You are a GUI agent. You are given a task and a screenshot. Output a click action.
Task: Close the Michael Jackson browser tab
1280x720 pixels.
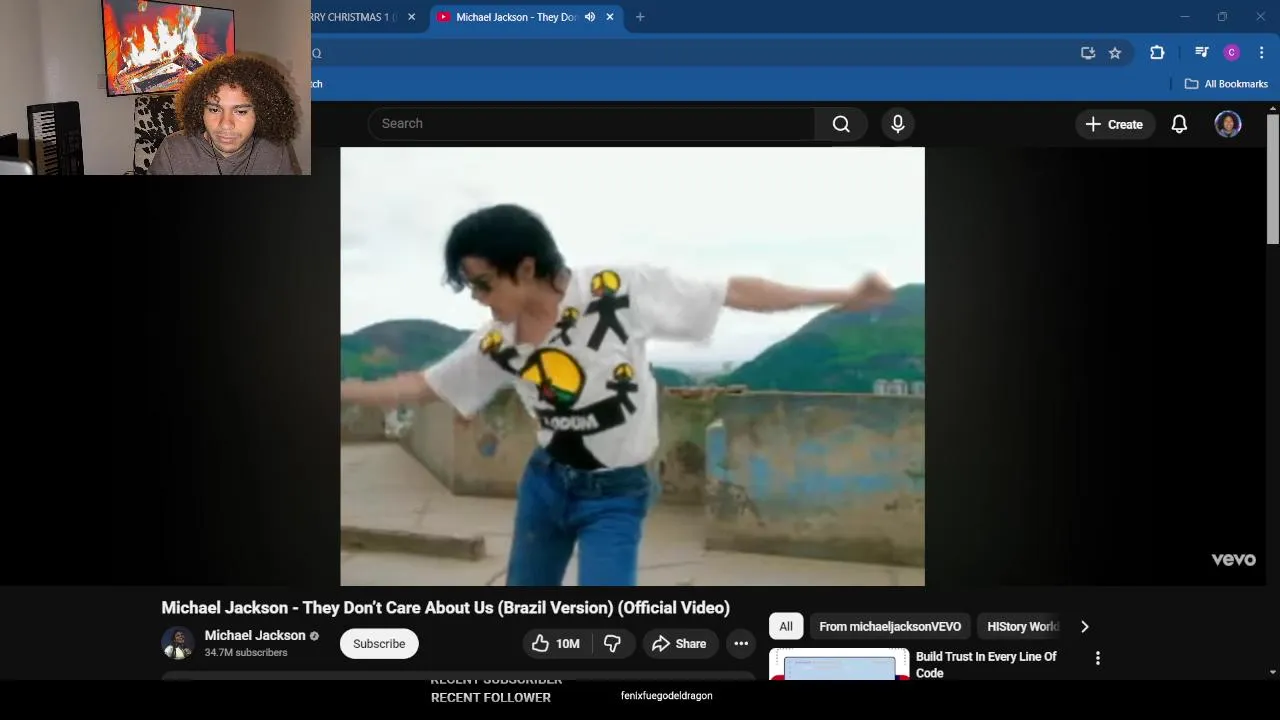[x=610, y=17]
